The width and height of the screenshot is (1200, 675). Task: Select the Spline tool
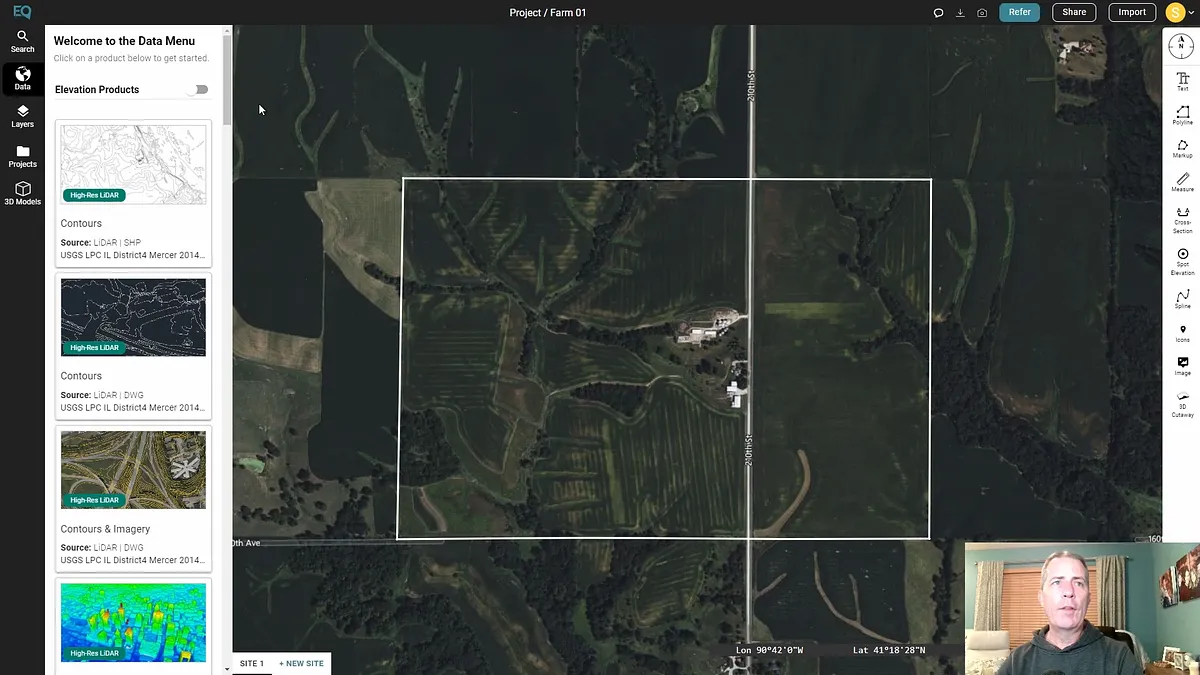click(1182, 298)
